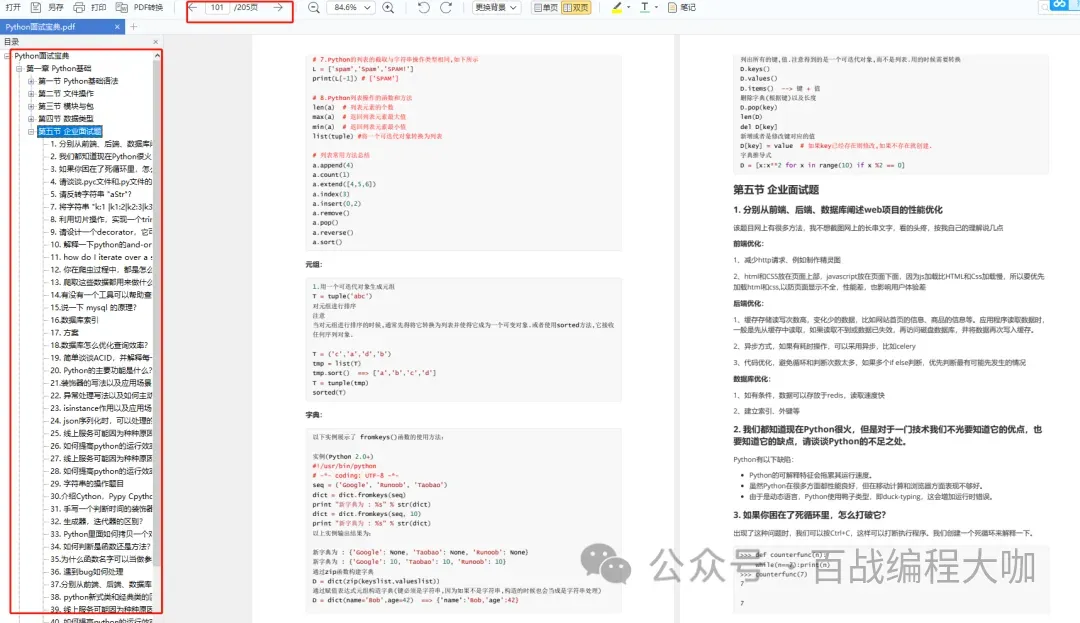Open outline item 32. 生成器，迭代器的区别?
This screenshot has width=1080, height=623.
click(96, 521)
